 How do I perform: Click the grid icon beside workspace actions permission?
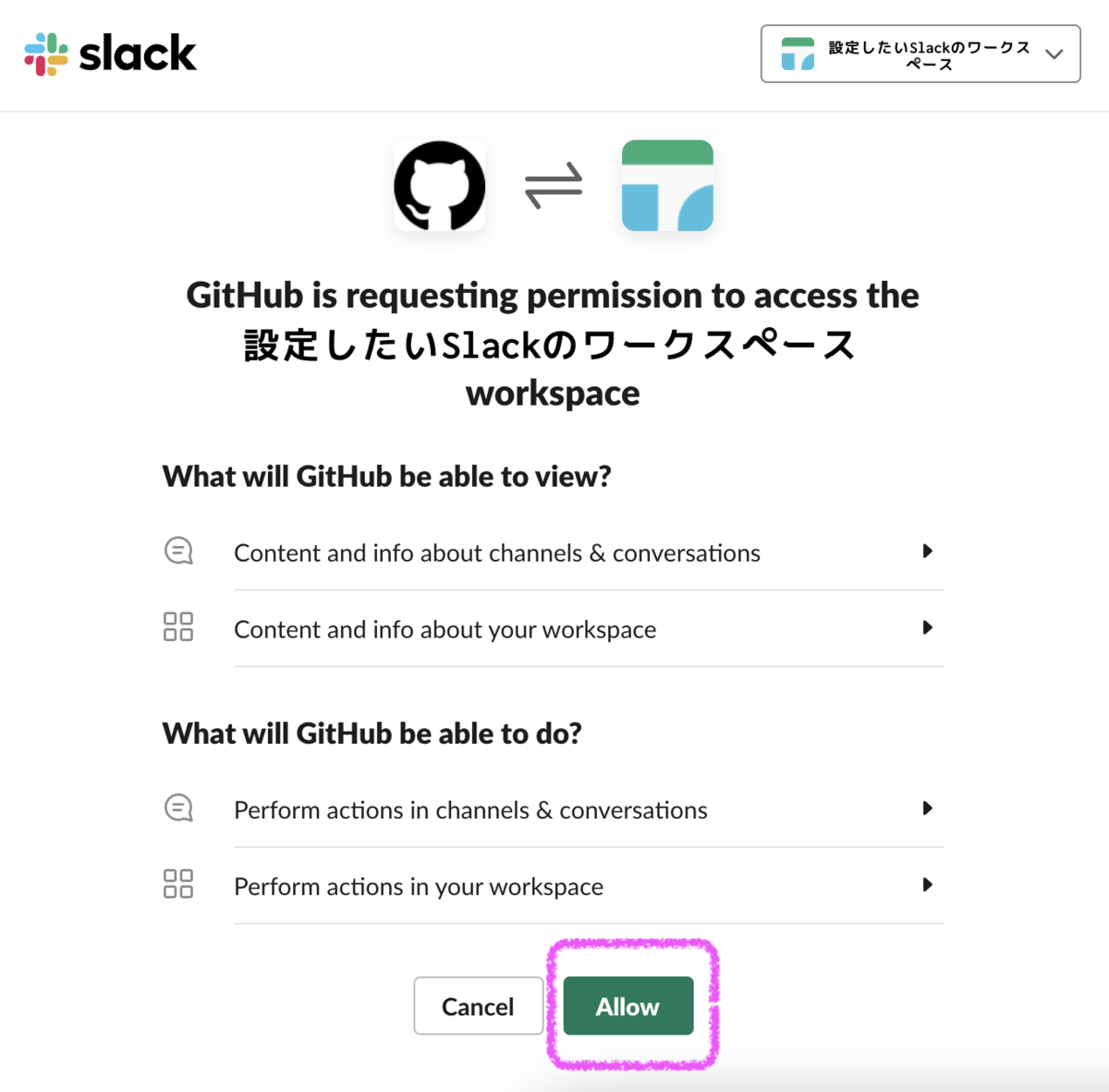pos(178,884)
